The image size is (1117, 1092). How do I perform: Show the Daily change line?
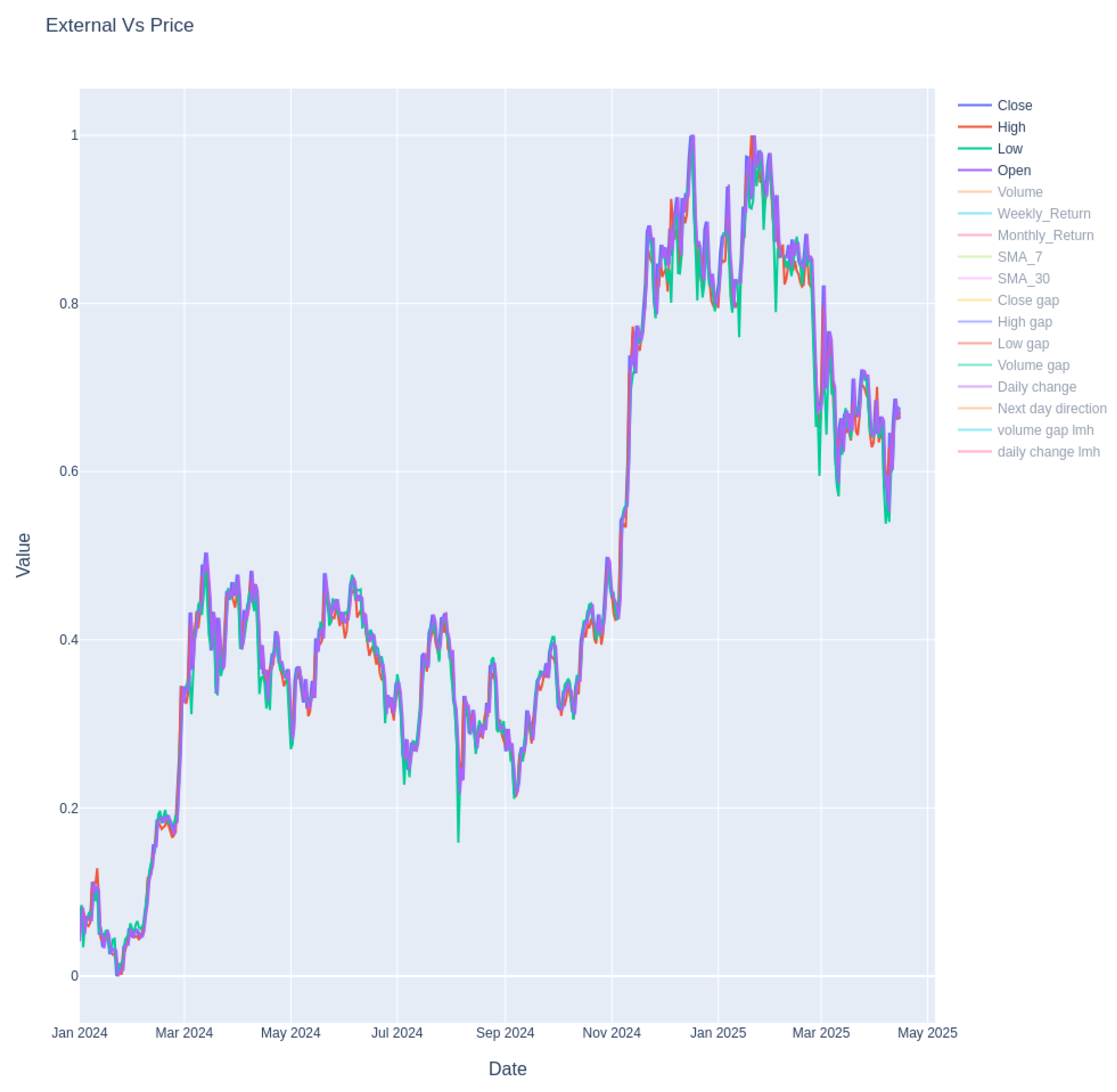(x=1036, y=387)
